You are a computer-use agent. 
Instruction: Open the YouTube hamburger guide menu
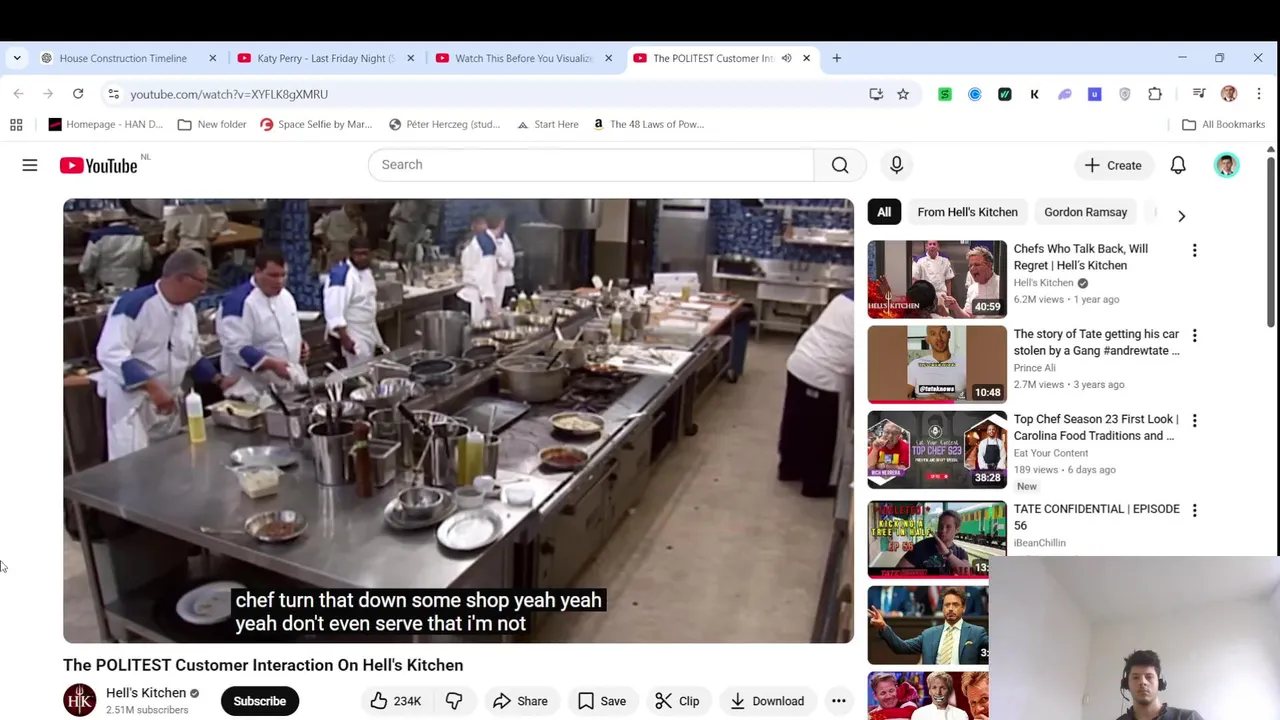(x=30, y=165)
